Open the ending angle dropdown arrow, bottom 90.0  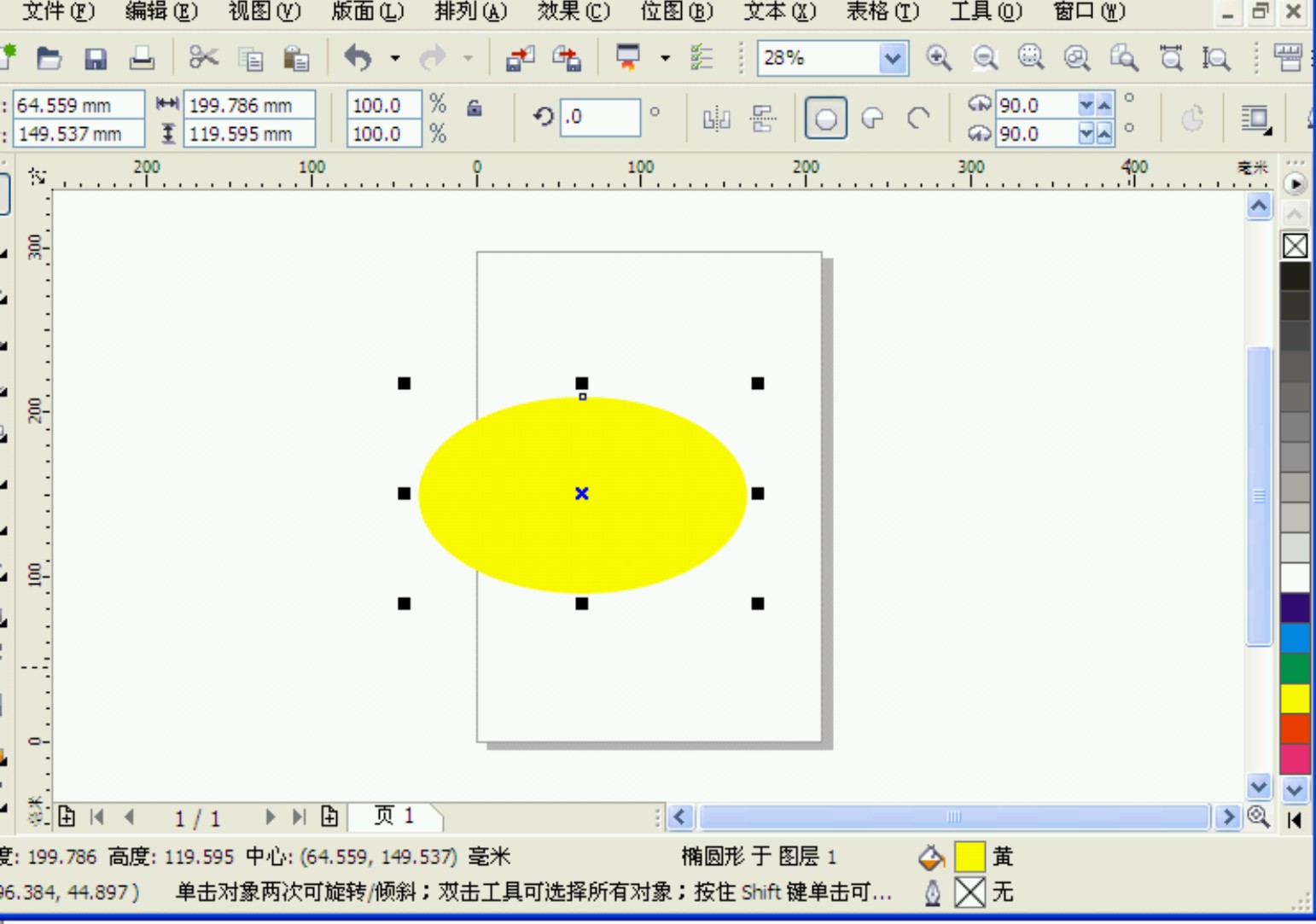point(1086,133)
